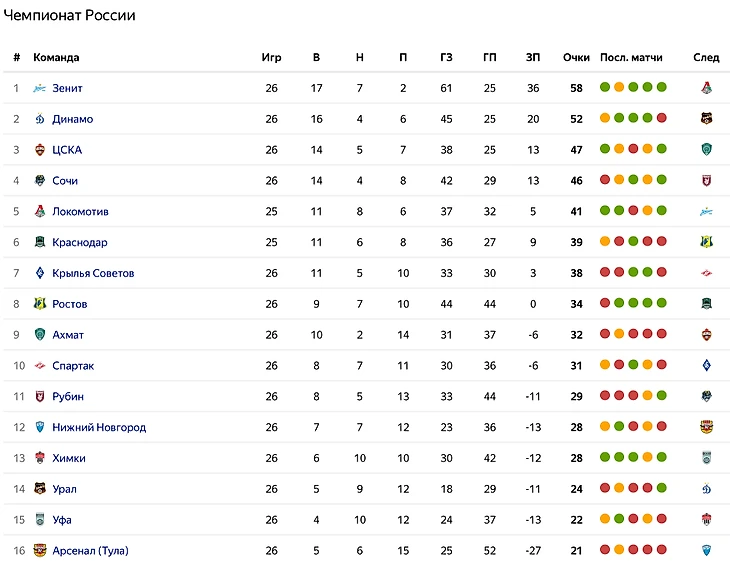
Task: Click the orange result dot in Zenit row
Action: click(619, 88)
